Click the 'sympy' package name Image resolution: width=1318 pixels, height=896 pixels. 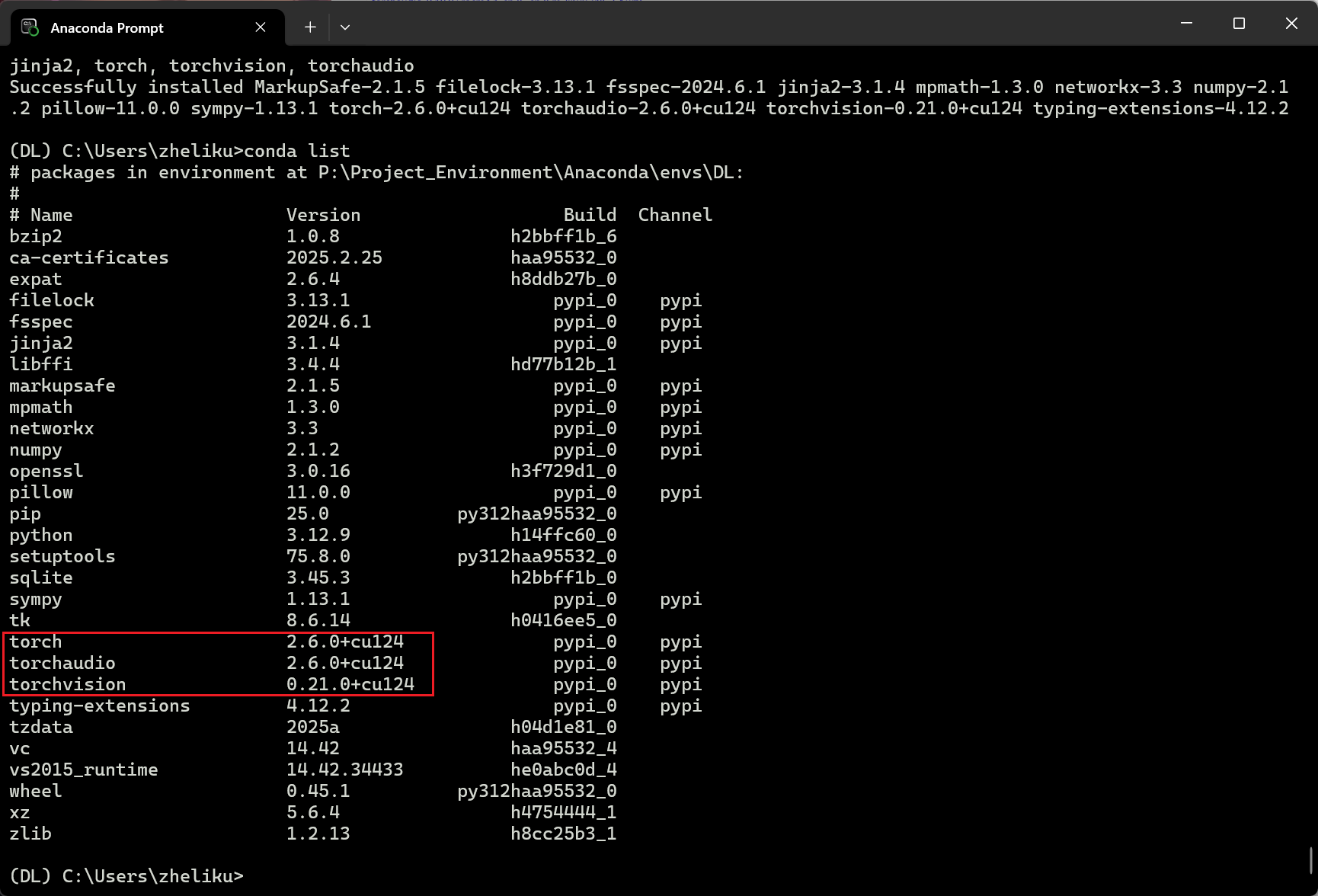[36, 600]
